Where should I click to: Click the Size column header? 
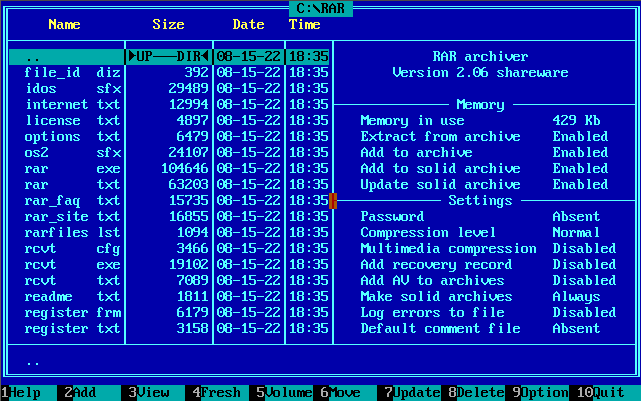[x=168, y=24]
